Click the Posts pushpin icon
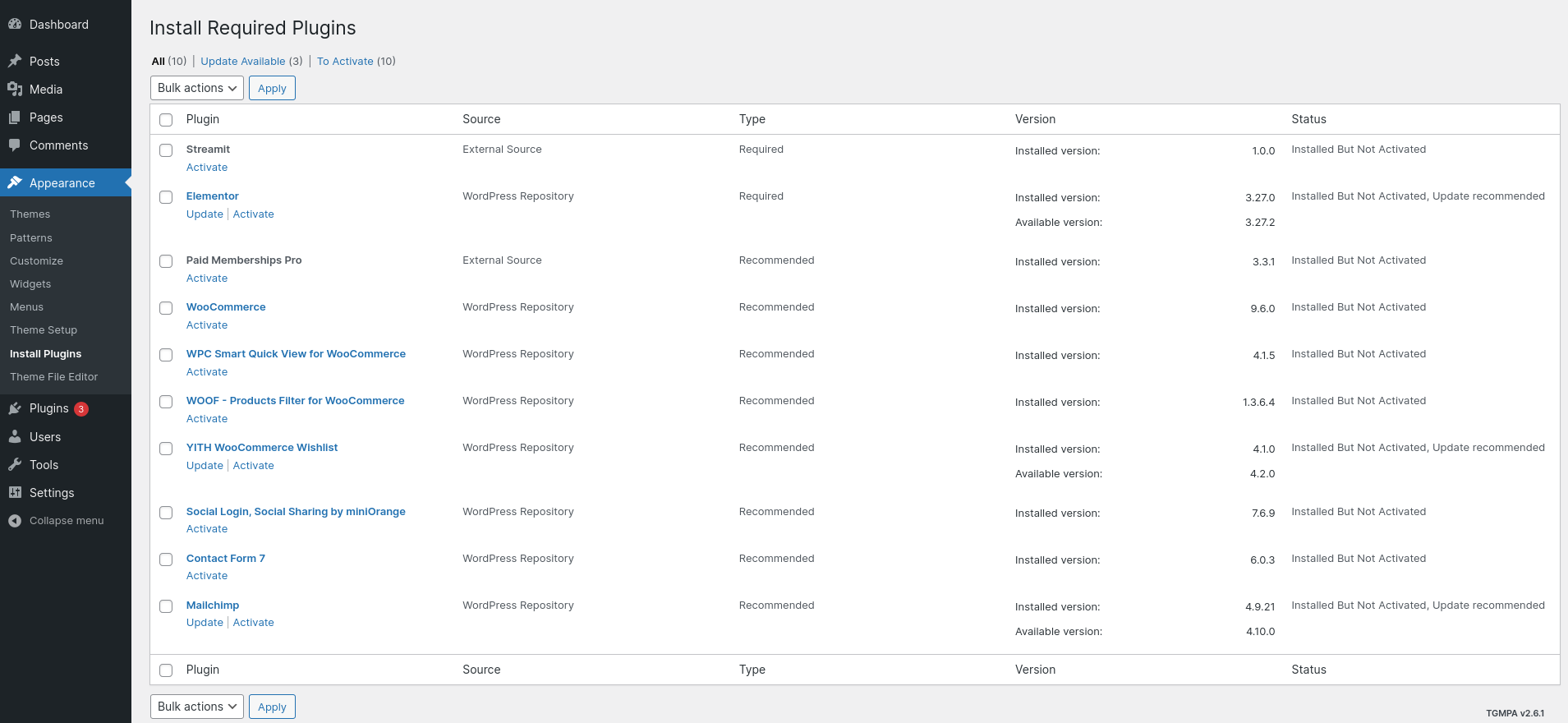 [x=15, y=62]
